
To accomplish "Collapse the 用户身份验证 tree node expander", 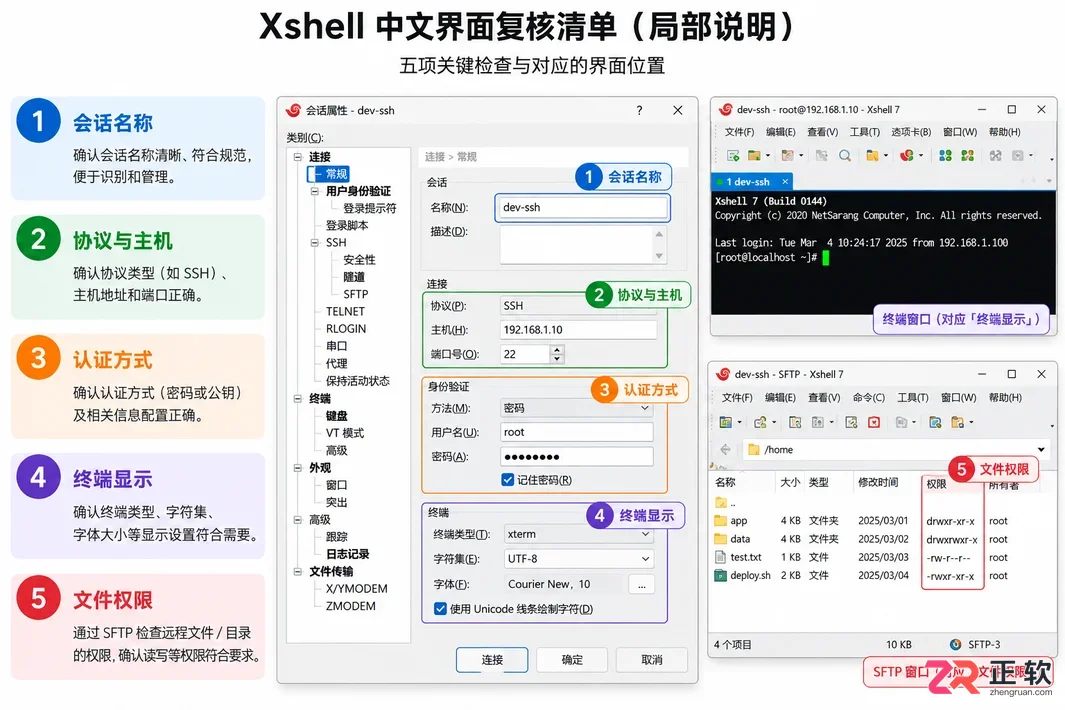I will point(314,191).
